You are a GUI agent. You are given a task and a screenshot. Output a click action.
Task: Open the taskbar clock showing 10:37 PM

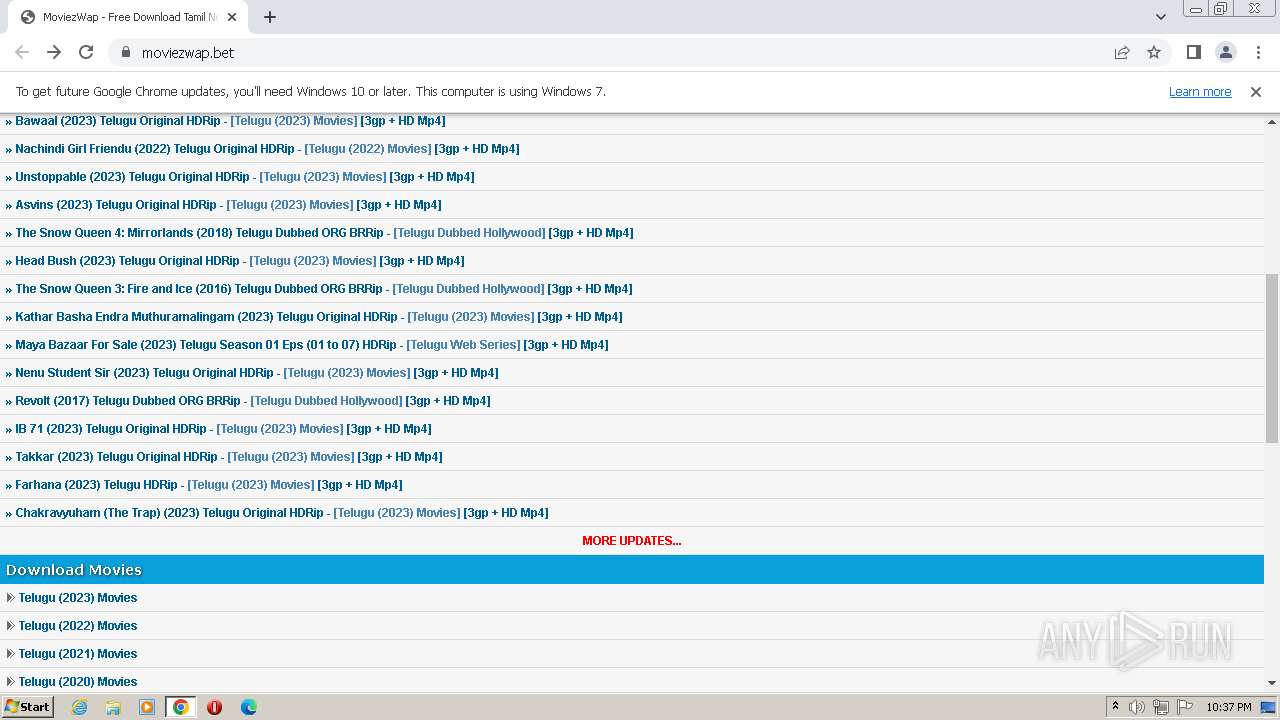[1228, 707]
